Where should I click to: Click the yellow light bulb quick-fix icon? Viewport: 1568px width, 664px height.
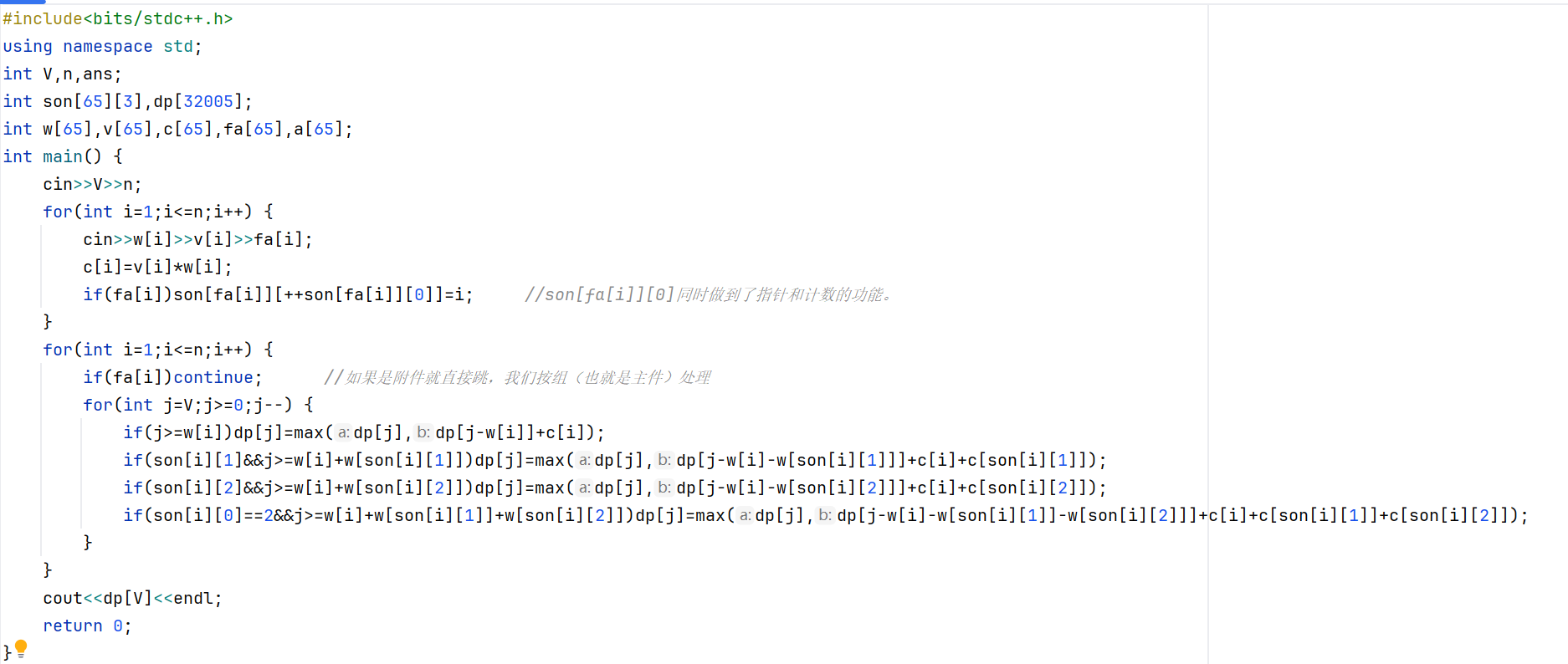point(21,647)
